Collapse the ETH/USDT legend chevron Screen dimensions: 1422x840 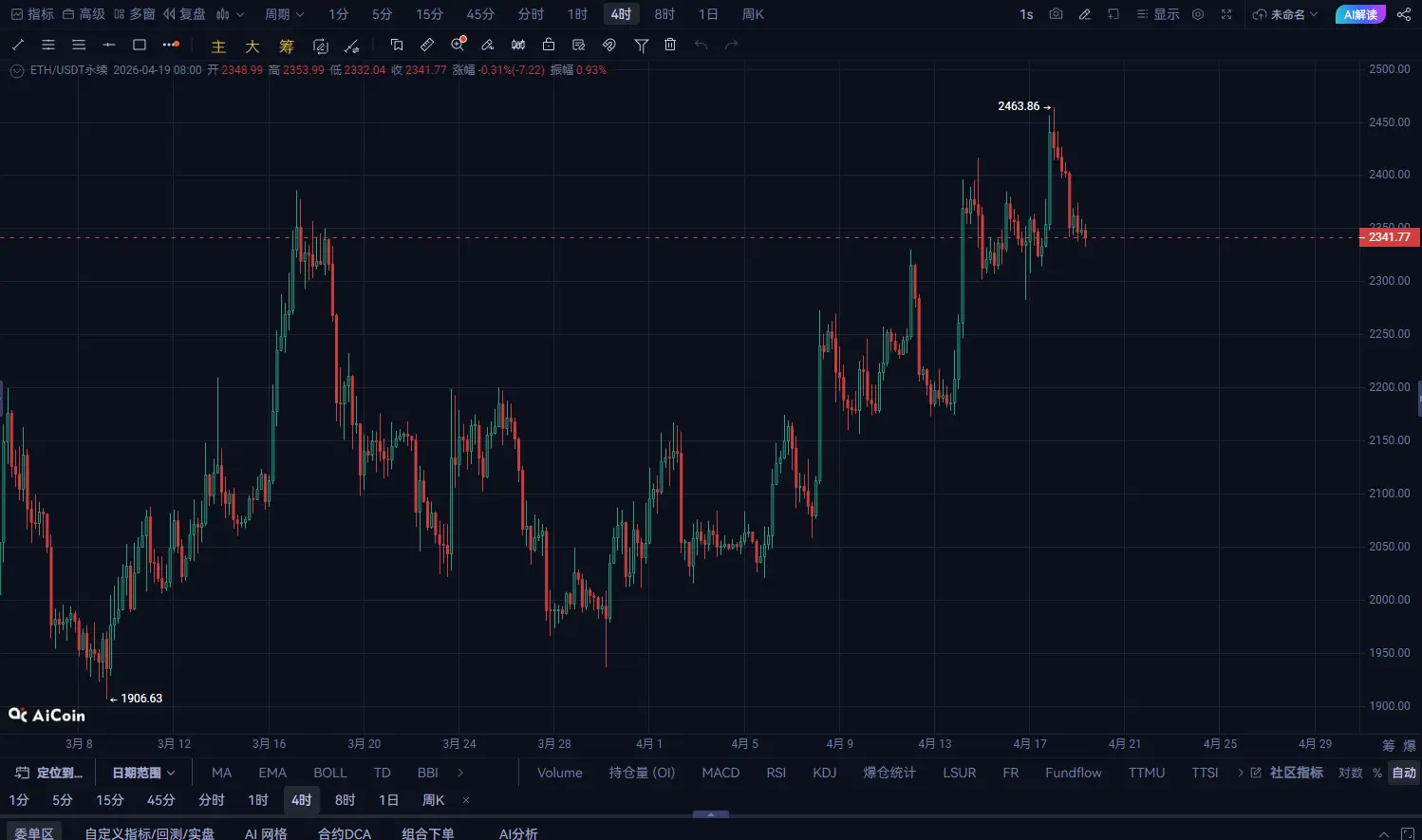click(16, 70)
